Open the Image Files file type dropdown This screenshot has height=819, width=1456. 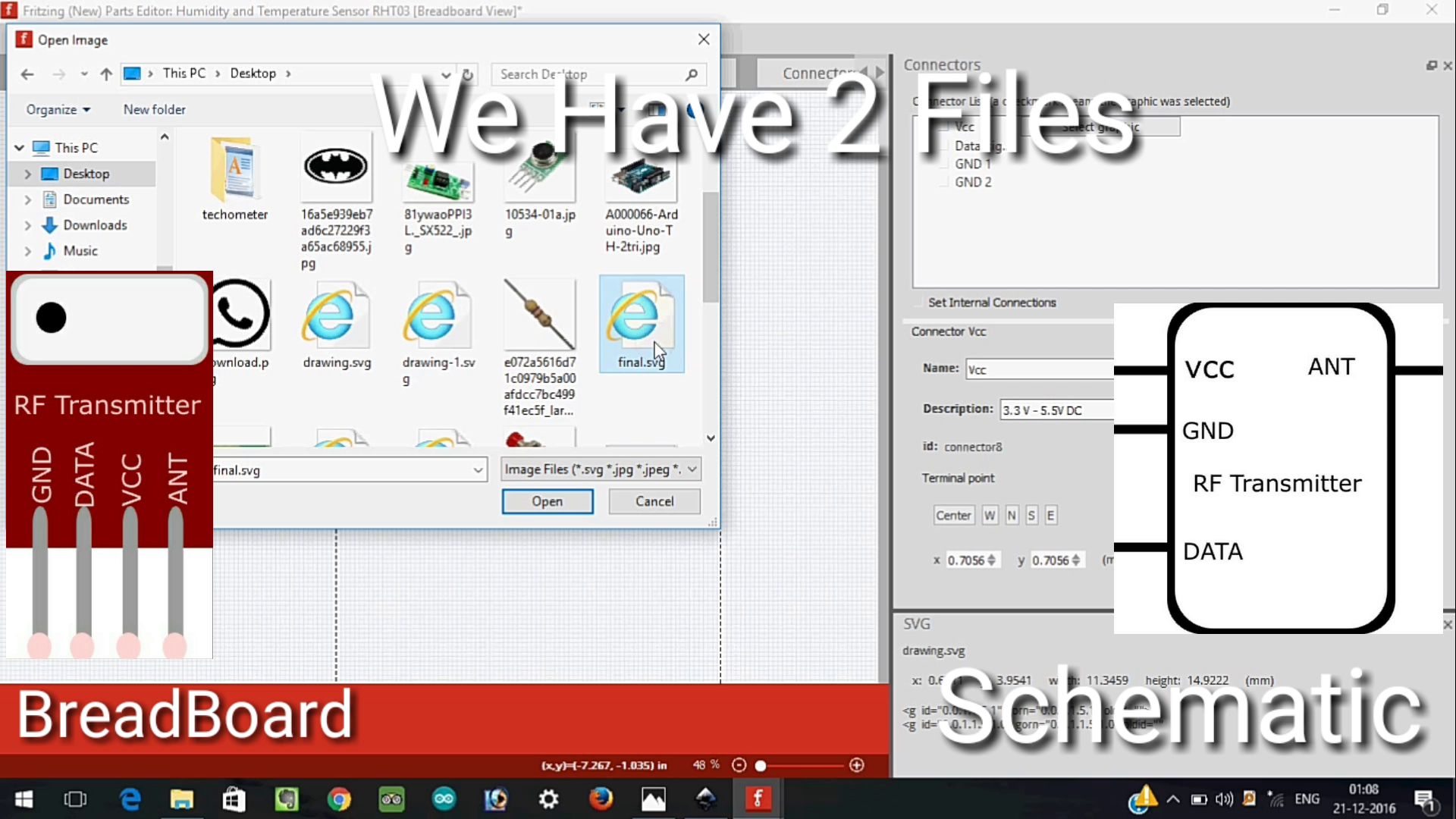tap(692, 469)
